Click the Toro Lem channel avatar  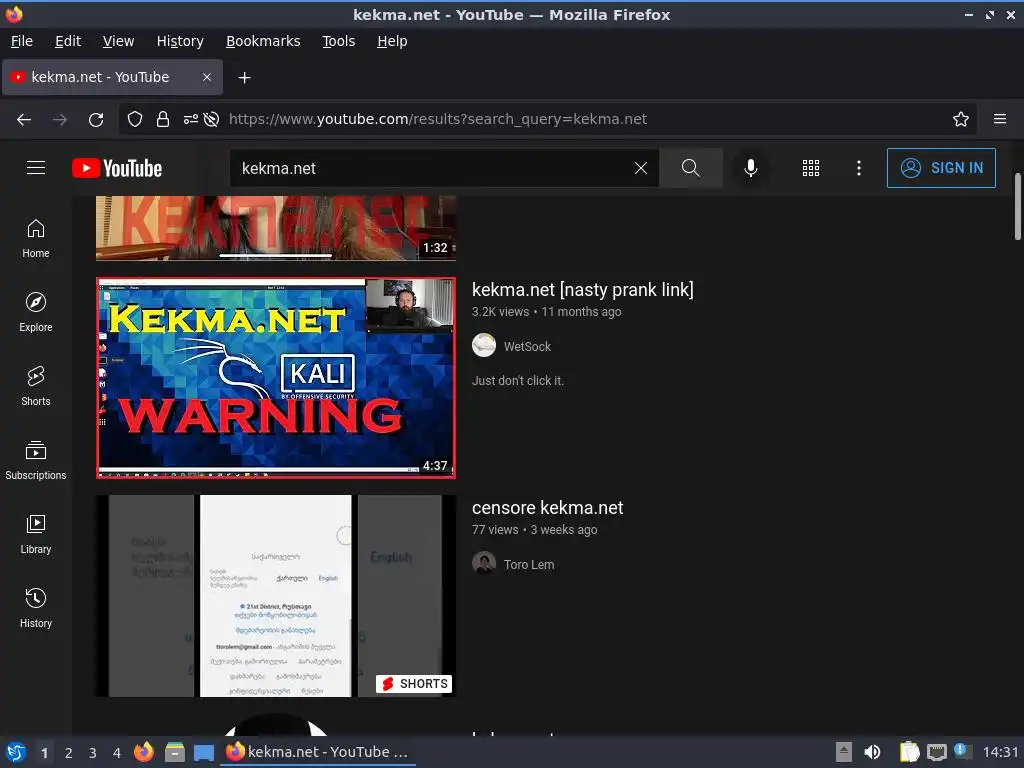tap(484, 563)
